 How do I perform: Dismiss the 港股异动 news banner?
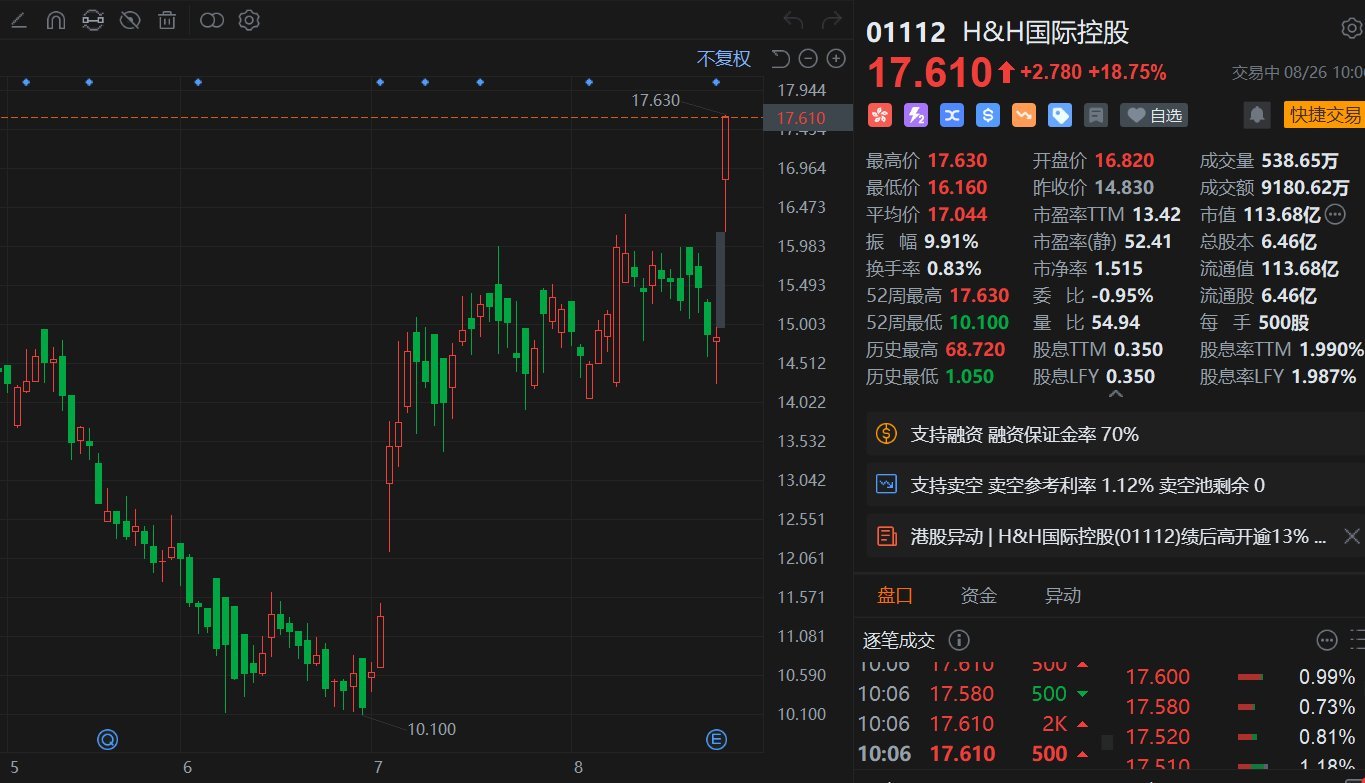pos(1351,537)
